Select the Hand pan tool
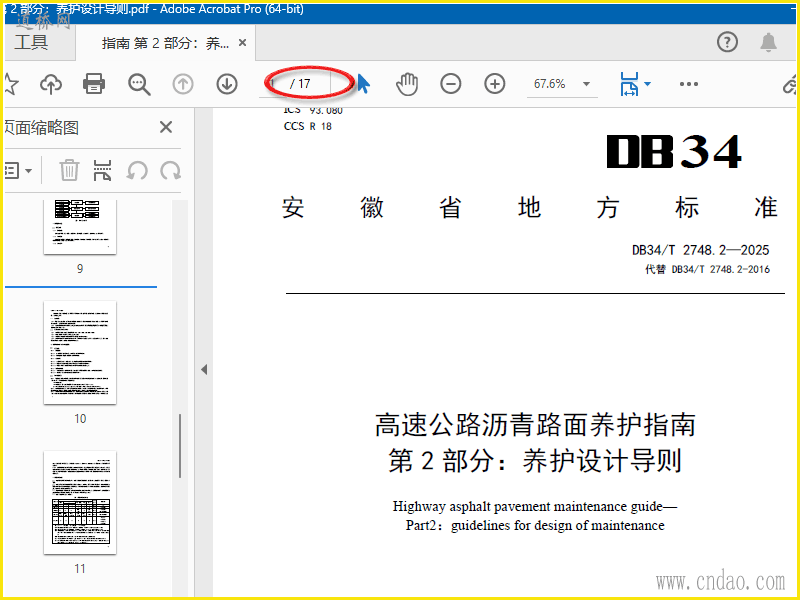Image resolution: width=800 pixels, height=600 pixels. [407, 84]
